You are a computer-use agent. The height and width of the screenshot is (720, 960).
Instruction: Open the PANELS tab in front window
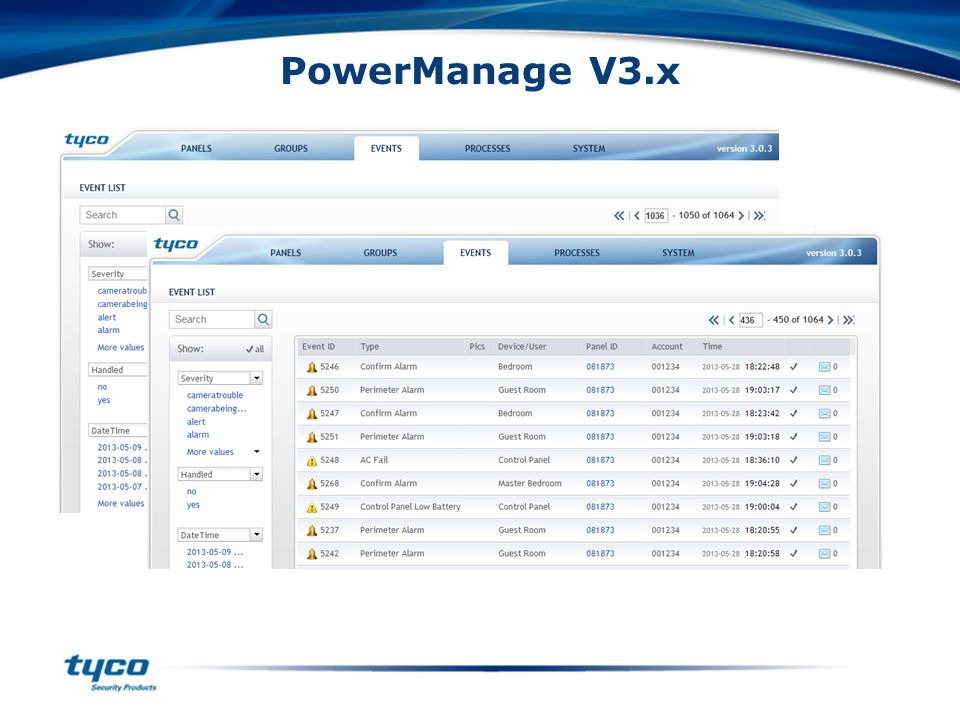pyautogui.click(x=285, y=253)
